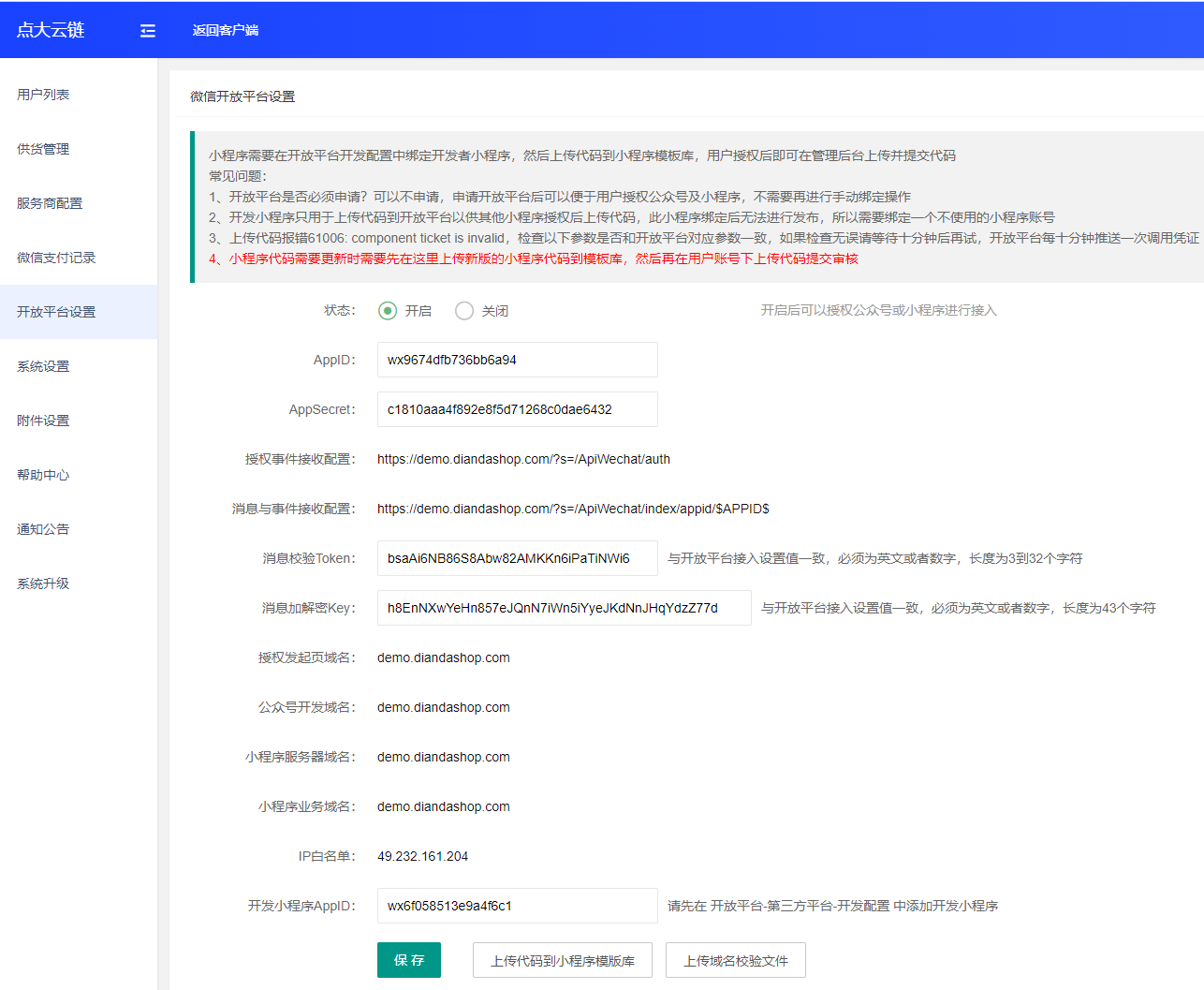Select the 关闭 status radio button
The image size is (1204, 990).
(464, 311)
